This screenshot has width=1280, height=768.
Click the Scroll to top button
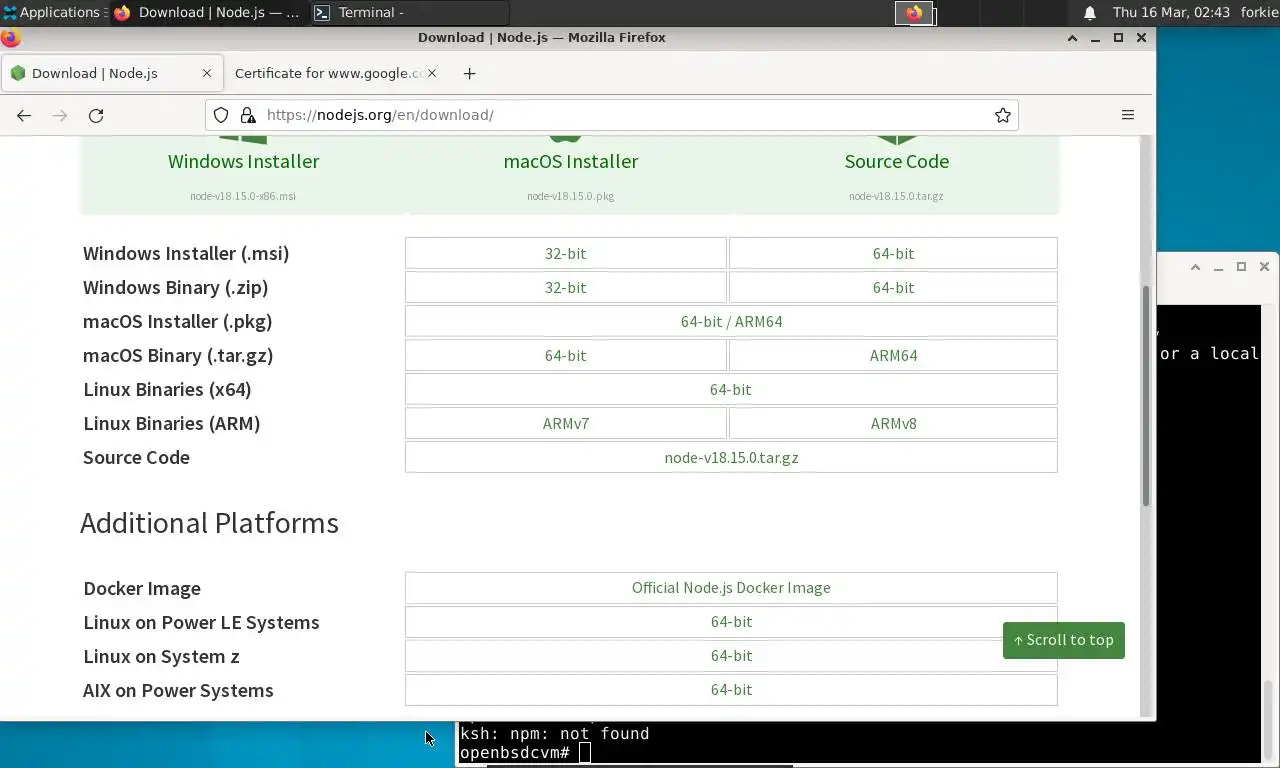click(1063, 640)
